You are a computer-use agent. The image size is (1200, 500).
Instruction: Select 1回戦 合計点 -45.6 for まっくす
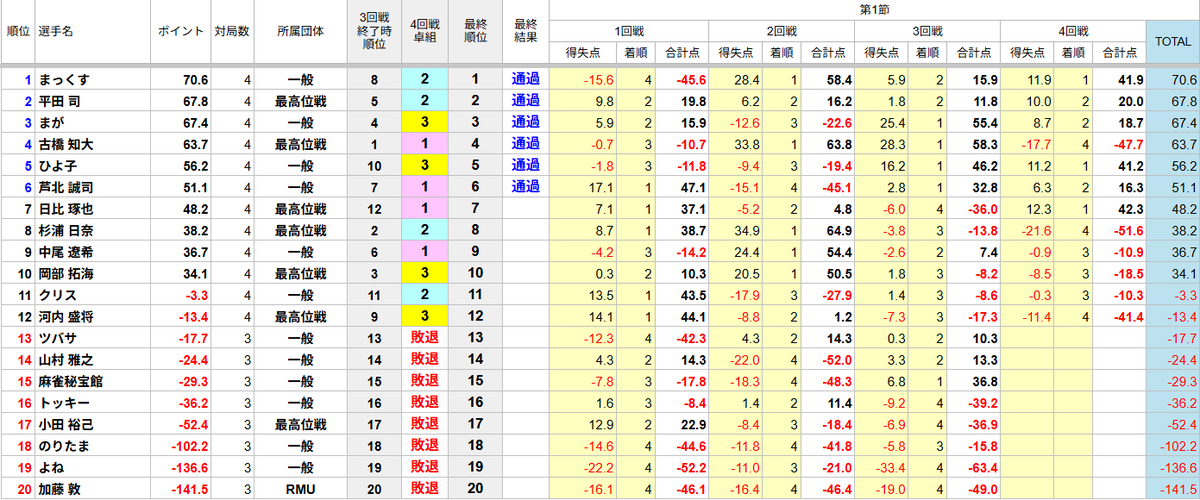tap(691, 79)
